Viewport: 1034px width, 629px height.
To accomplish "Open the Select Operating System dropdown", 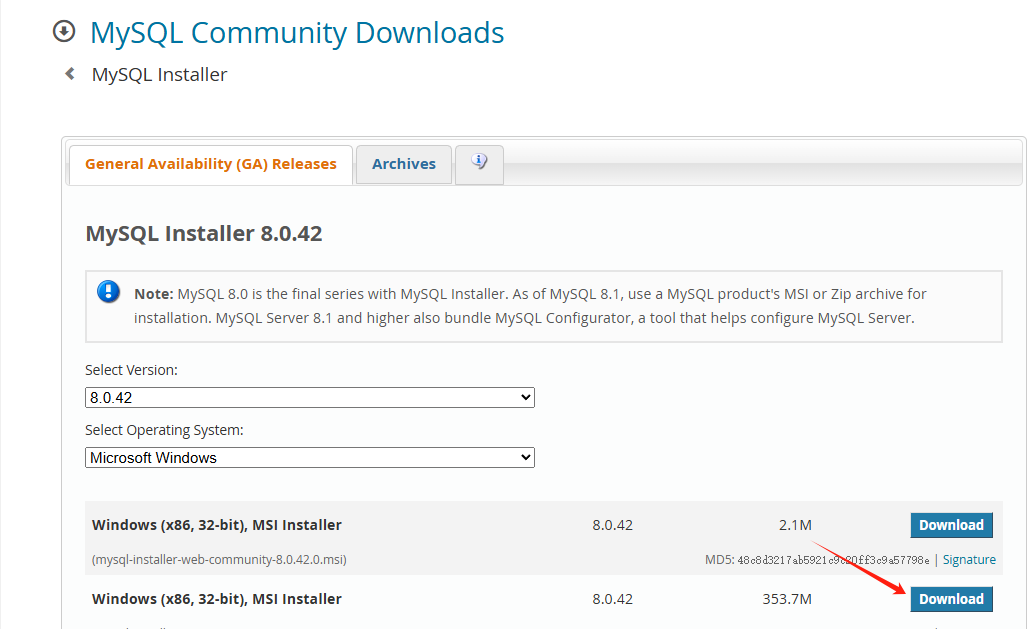I will [x=310, y=458].
